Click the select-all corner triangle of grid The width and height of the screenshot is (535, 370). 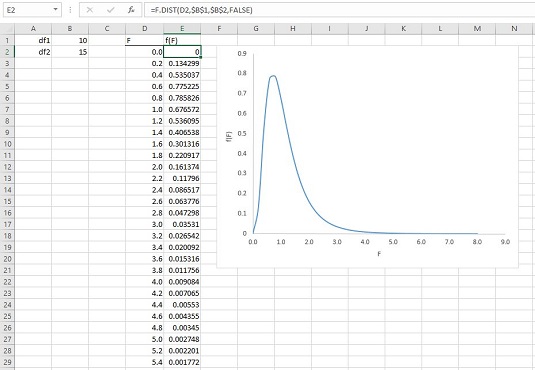7,29
